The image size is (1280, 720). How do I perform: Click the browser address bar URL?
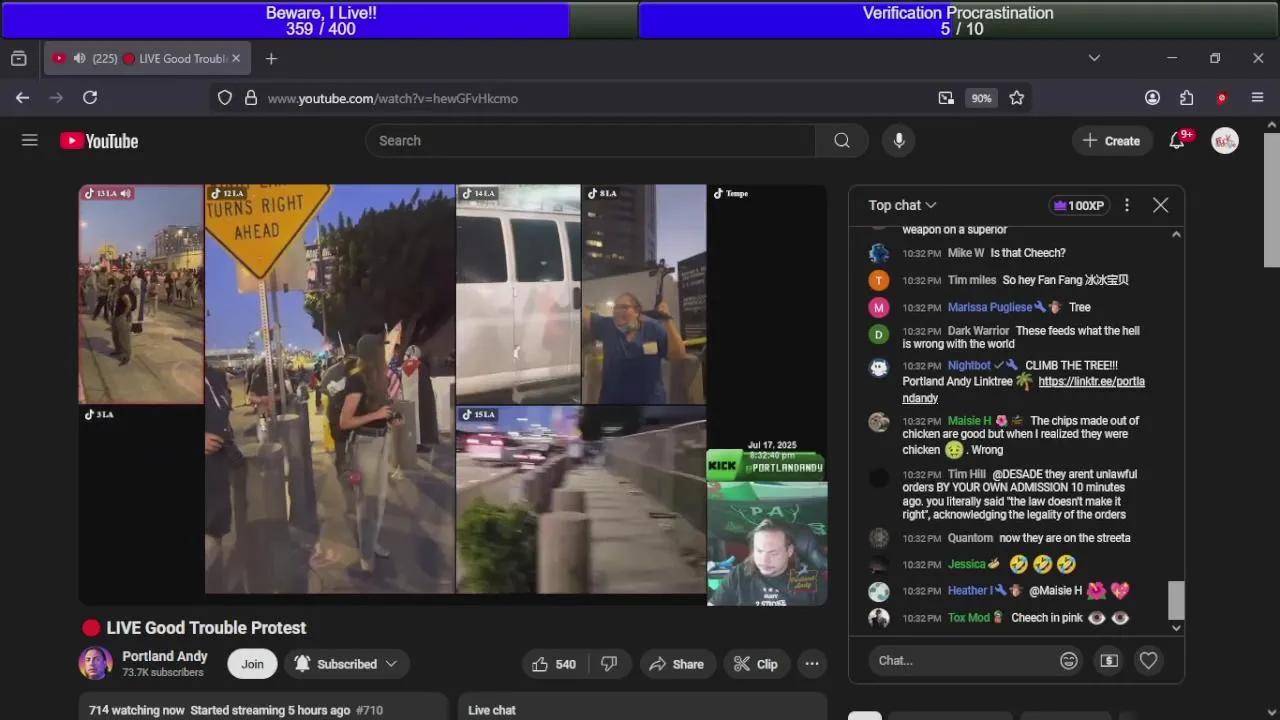tap(392, 98)
